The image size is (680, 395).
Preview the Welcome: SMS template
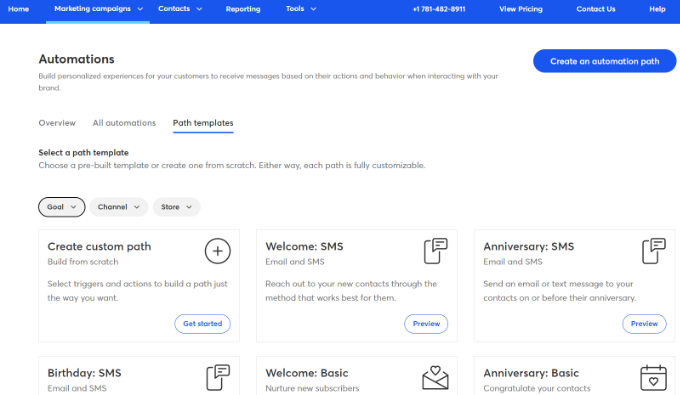[426, 324]
